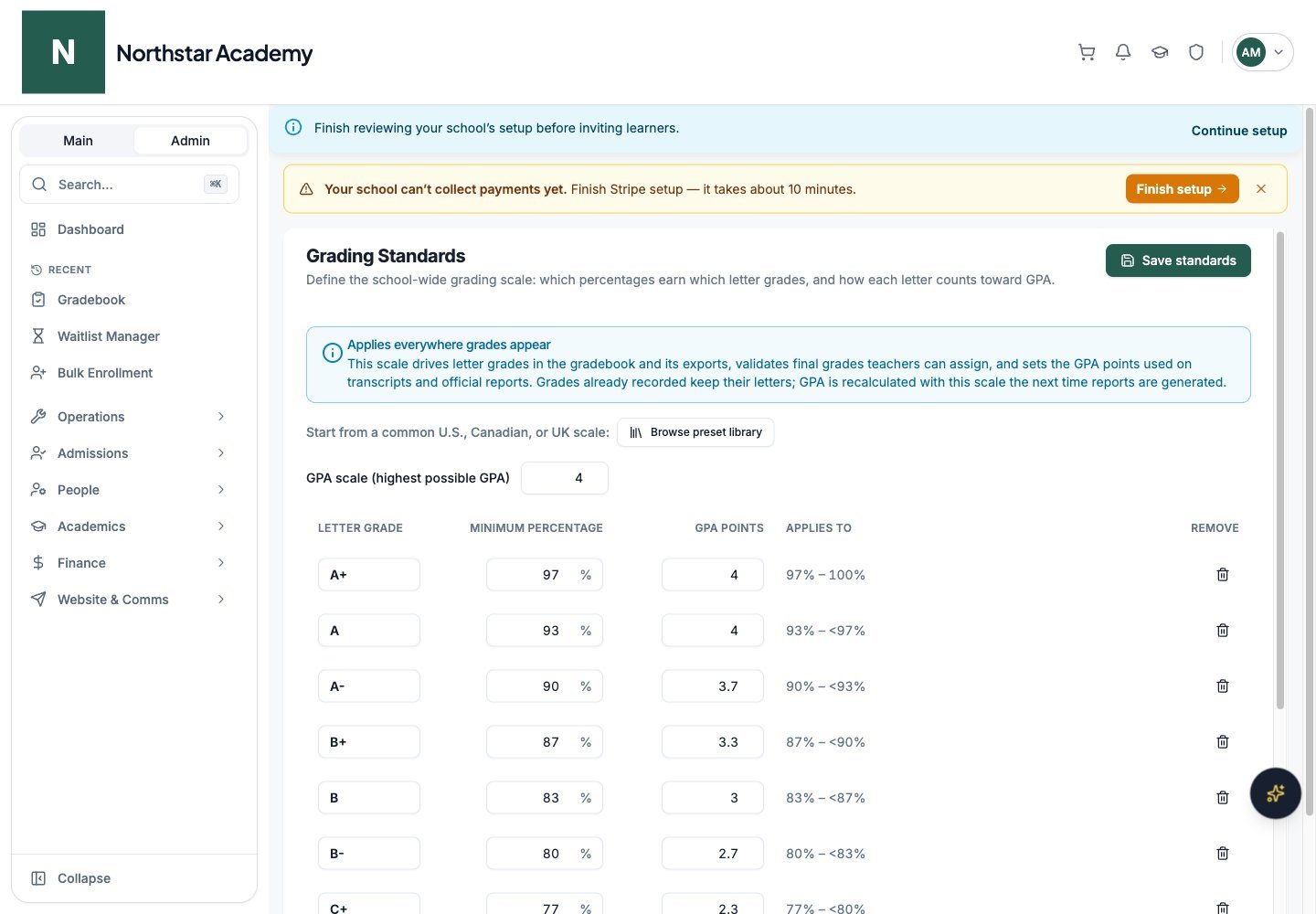Viewport: 1316px width, 914px height.
Task: Switch to the Main tab
Action: [78, 141]
